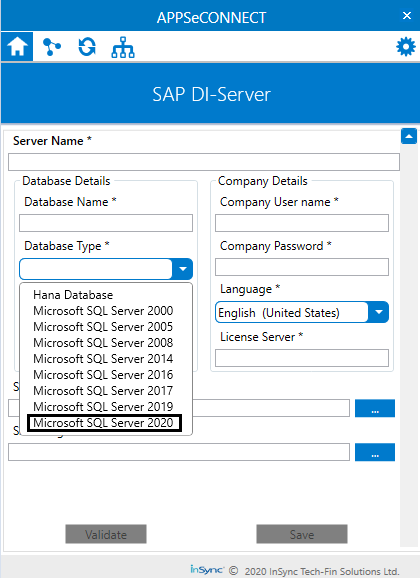Click the Server Name input field
This screenshot has height=578, width=420.
pyautogui.click(x=204, y=162)
